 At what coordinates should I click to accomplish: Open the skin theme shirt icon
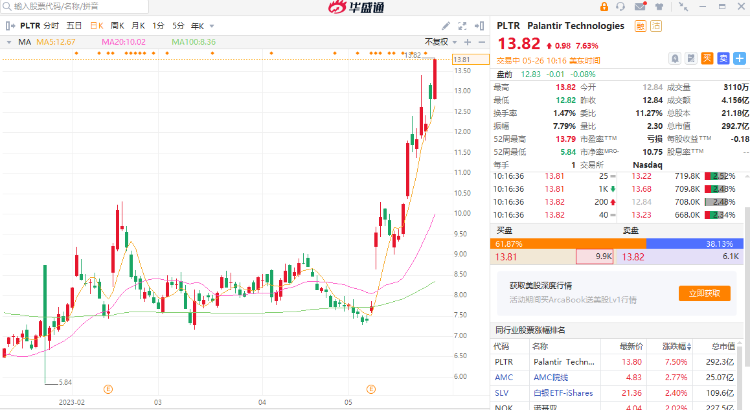click(x=659, y=7)
